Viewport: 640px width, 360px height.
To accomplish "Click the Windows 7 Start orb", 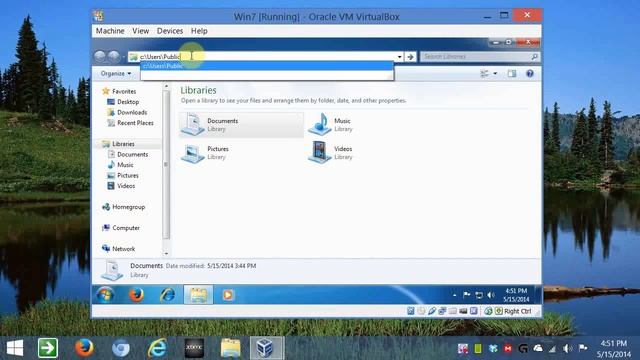I will tap(105, 295).
